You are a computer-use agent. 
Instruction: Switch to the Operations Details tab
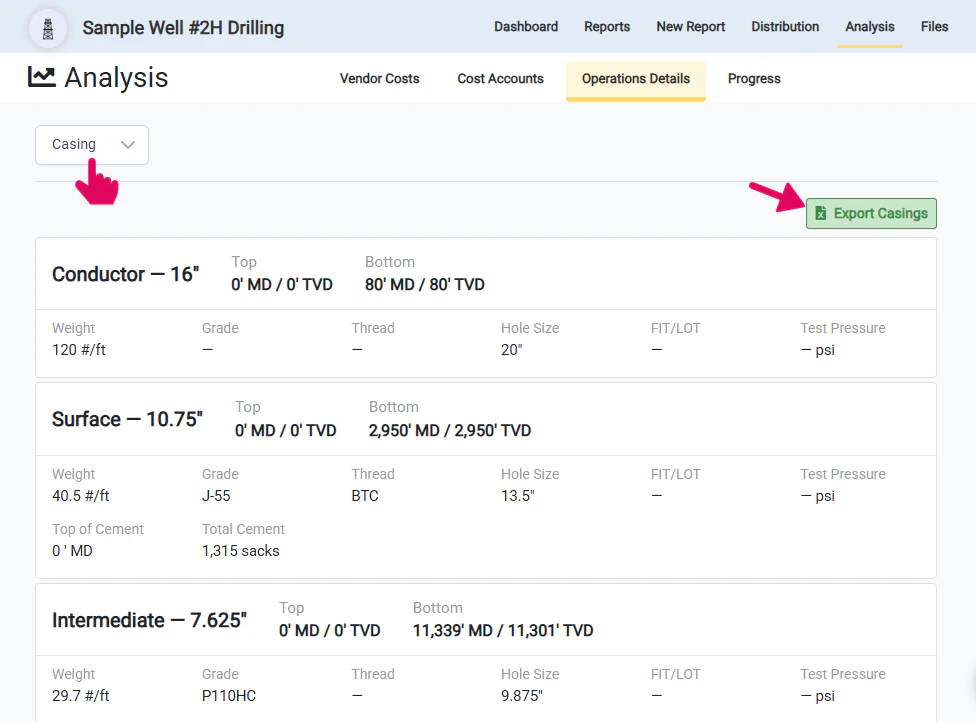click(x=635, y=78)
